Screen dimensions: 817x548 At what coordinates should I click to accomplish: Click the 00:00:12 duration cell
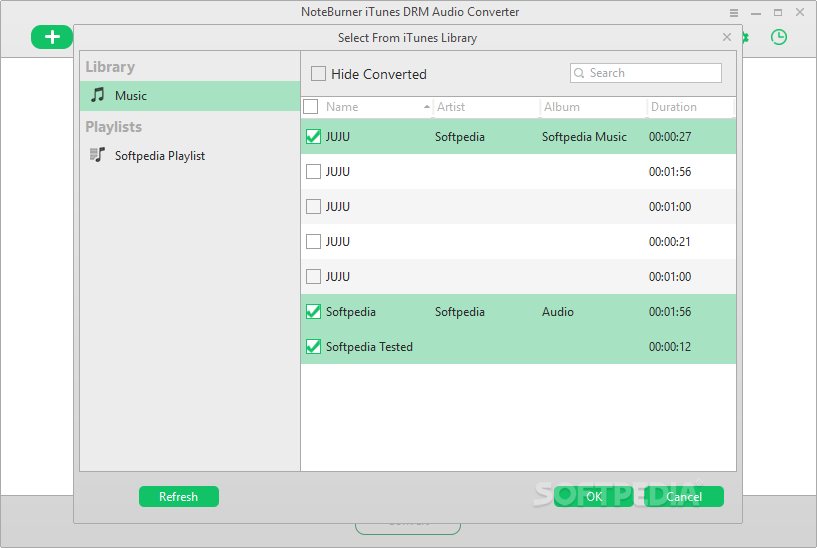pyautogui.click(x=670, y=347)
